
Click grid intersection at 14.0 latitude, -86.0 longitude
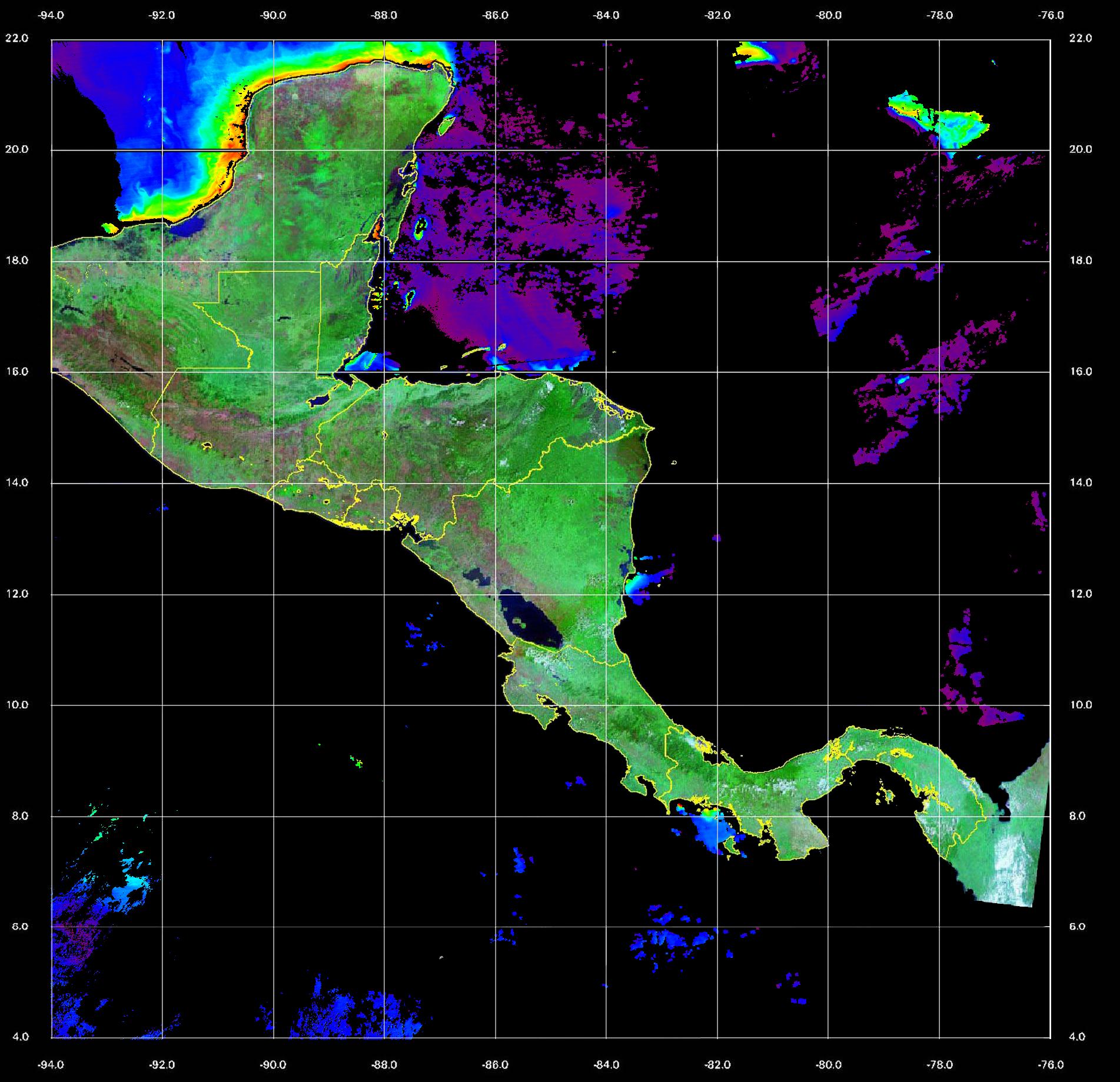pos(496,483)
